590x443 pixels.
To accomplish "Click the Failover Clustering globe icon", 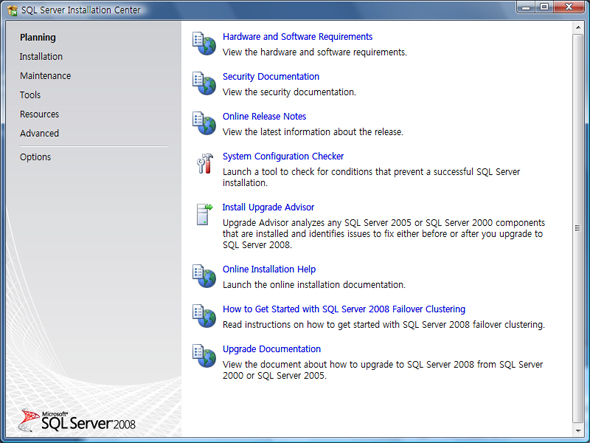I will coord(204,316).
